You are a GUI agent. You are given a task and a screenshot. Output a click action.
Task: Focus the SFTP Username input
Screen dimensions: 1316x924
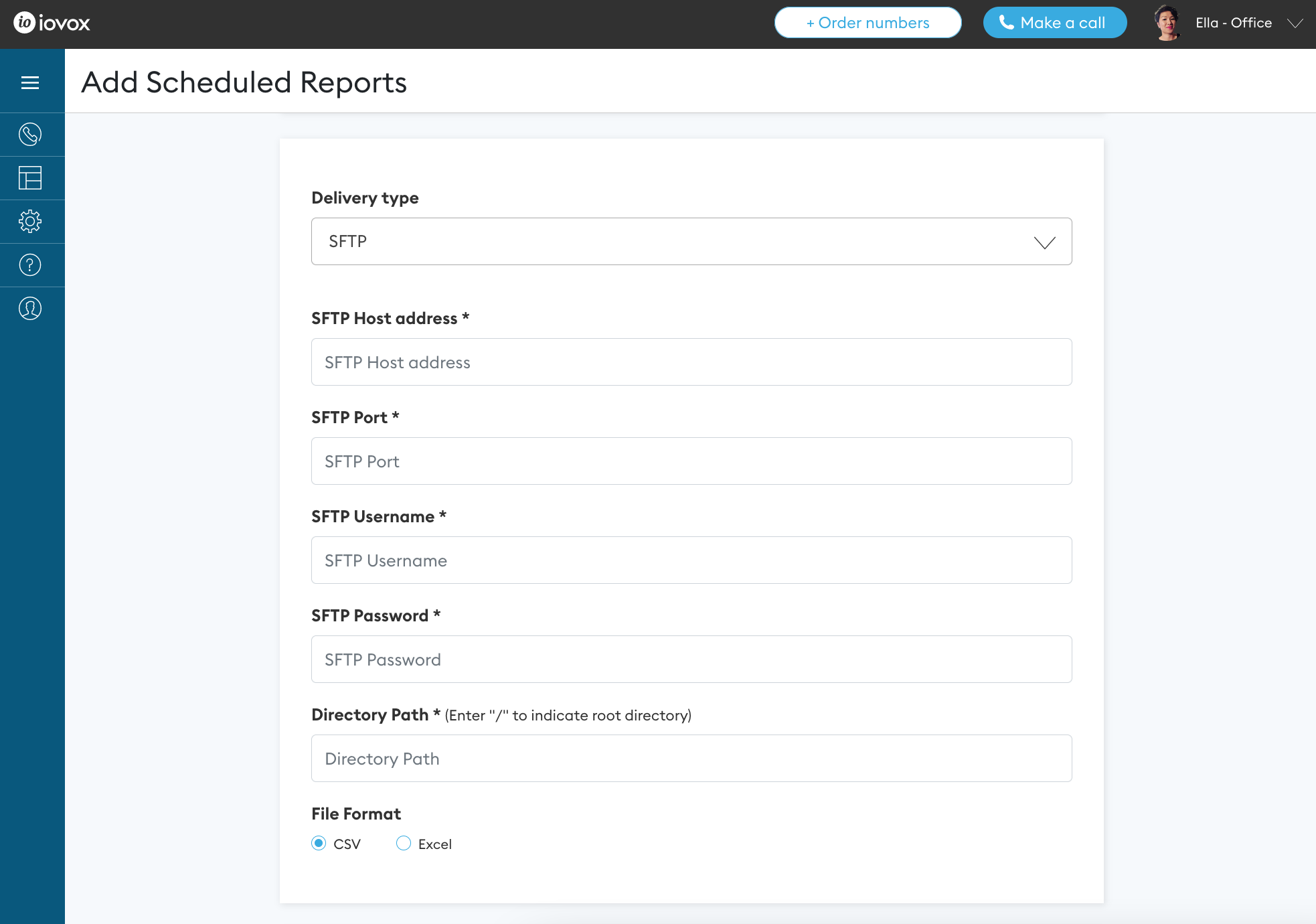[691, 560]
